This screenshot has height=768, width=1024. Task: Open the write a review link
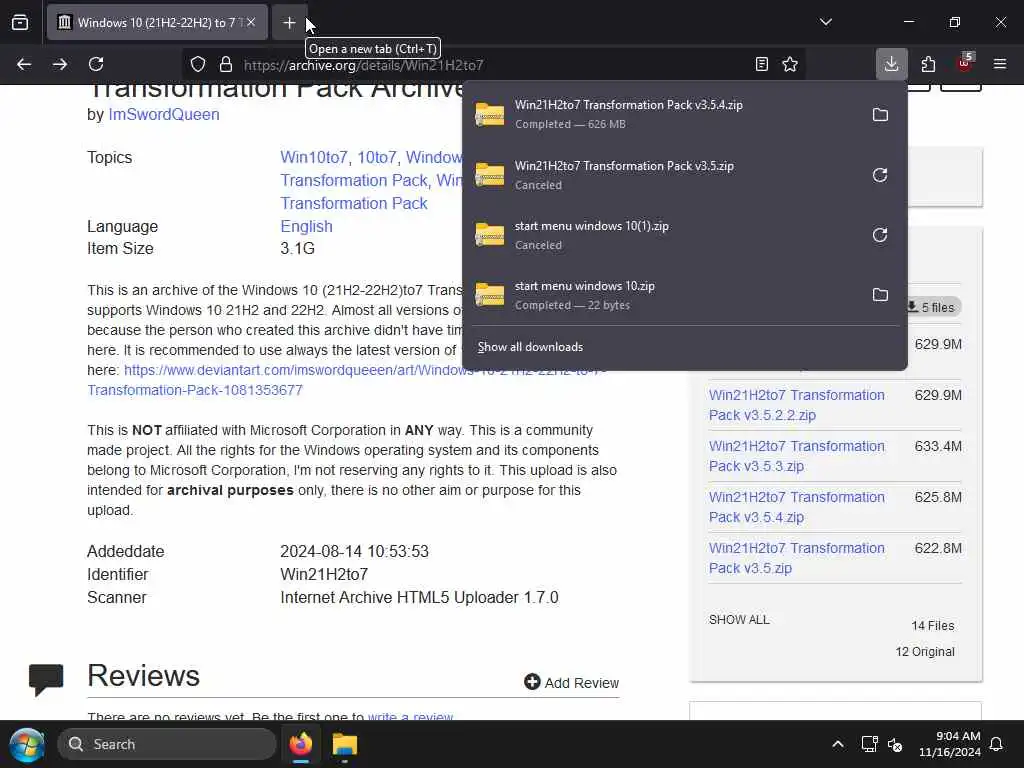coord(410,716)
